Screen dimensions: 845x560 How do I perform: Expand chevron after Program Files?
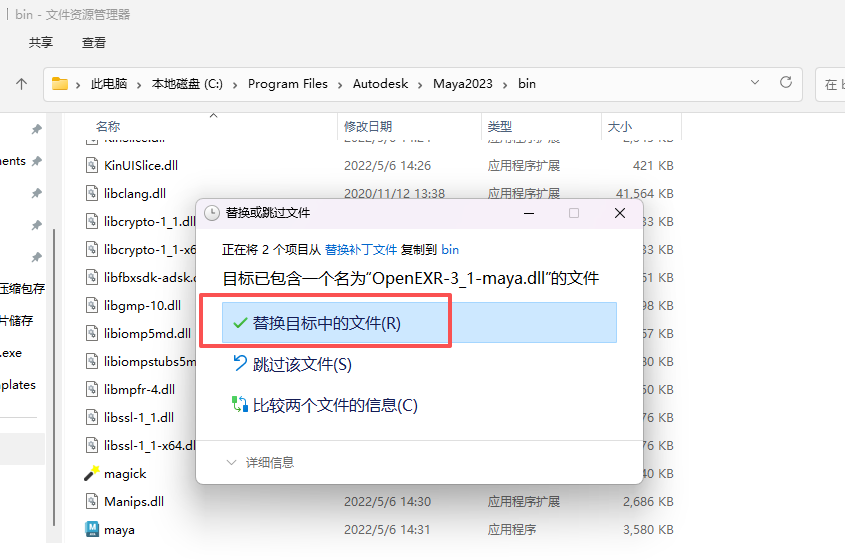point(340,85)
